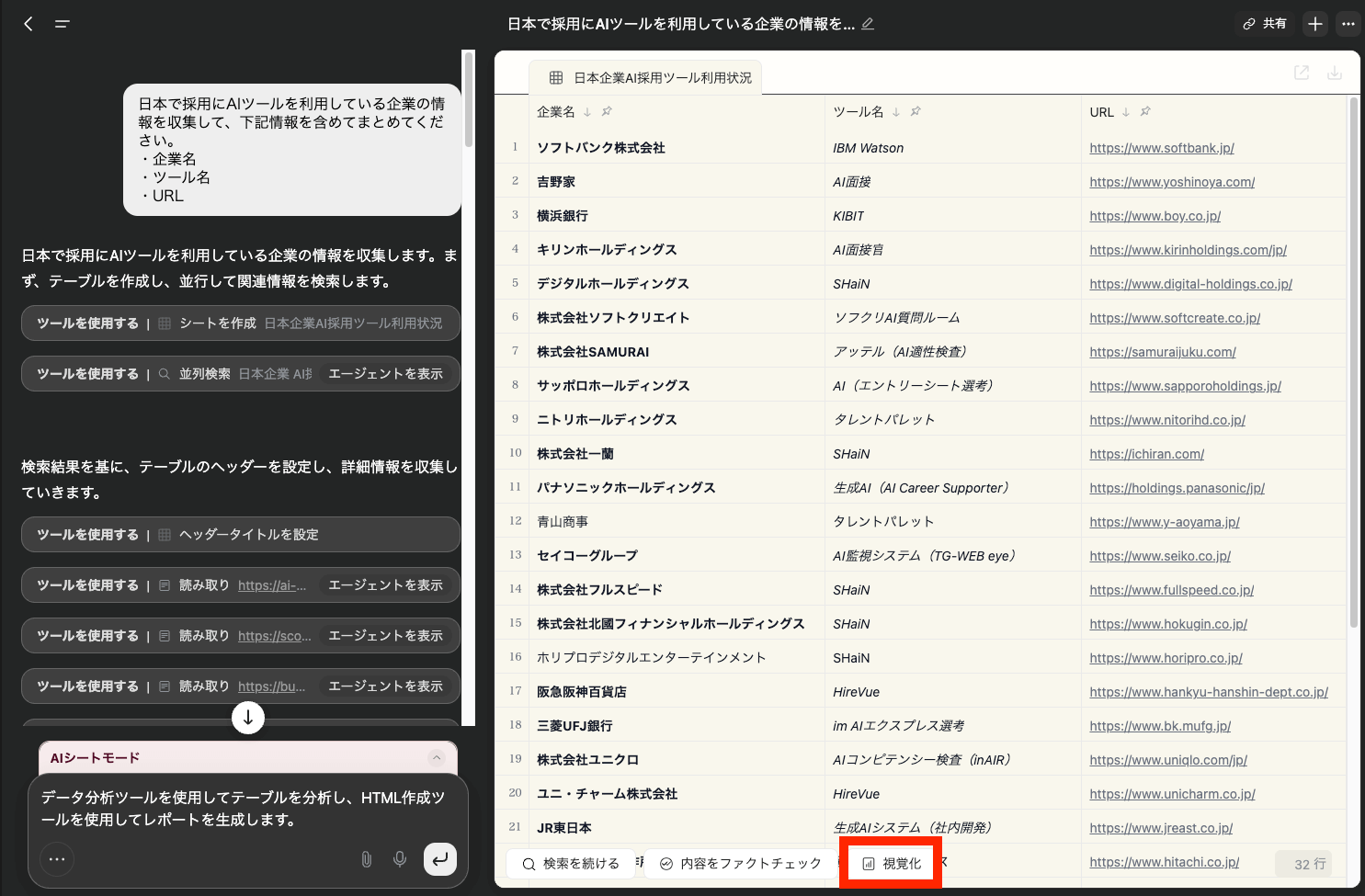Click the microphone voice input icon
Viewport: 1365px width, 896px height.
[400, 859]
